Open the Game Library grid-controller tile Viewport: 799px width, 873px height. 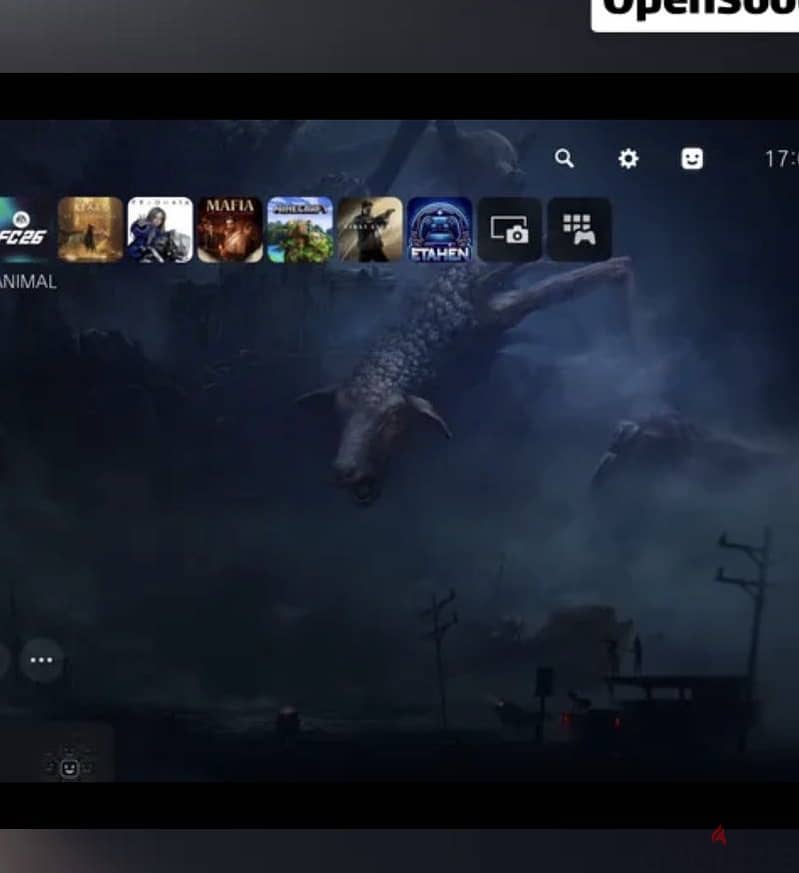(x=580, y=229)
